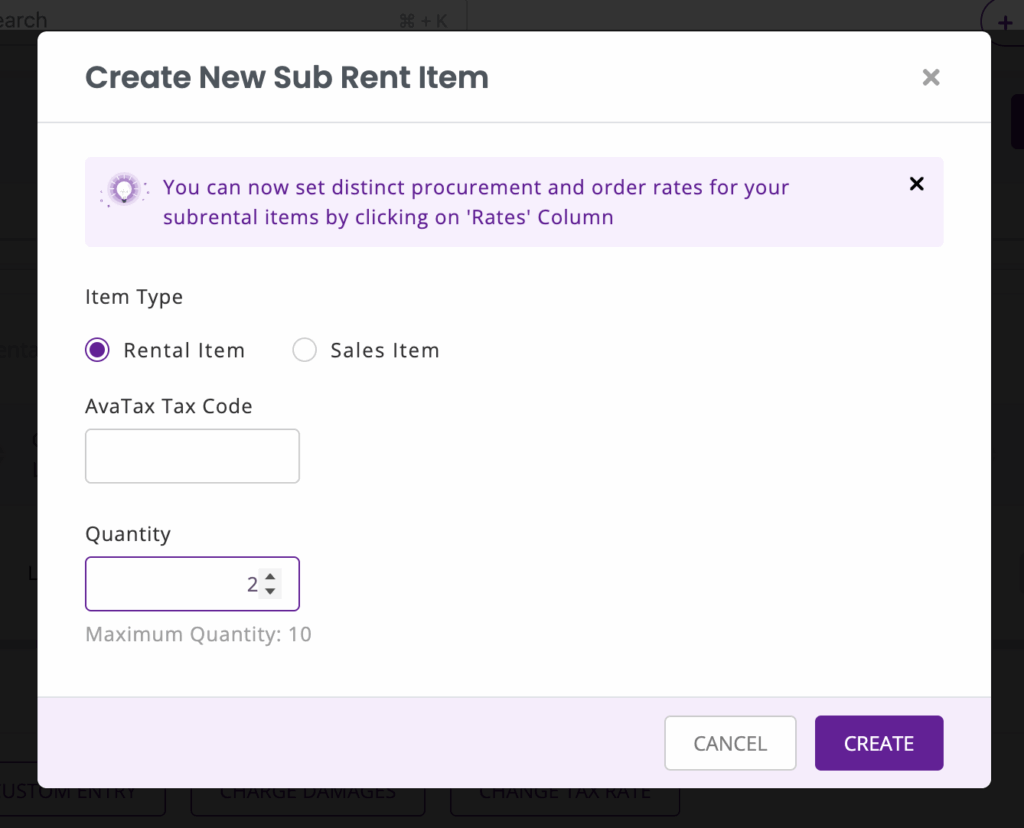
Task: Select the Rental Item radio button
Action: pyautogui.click(x=97, y=350)
